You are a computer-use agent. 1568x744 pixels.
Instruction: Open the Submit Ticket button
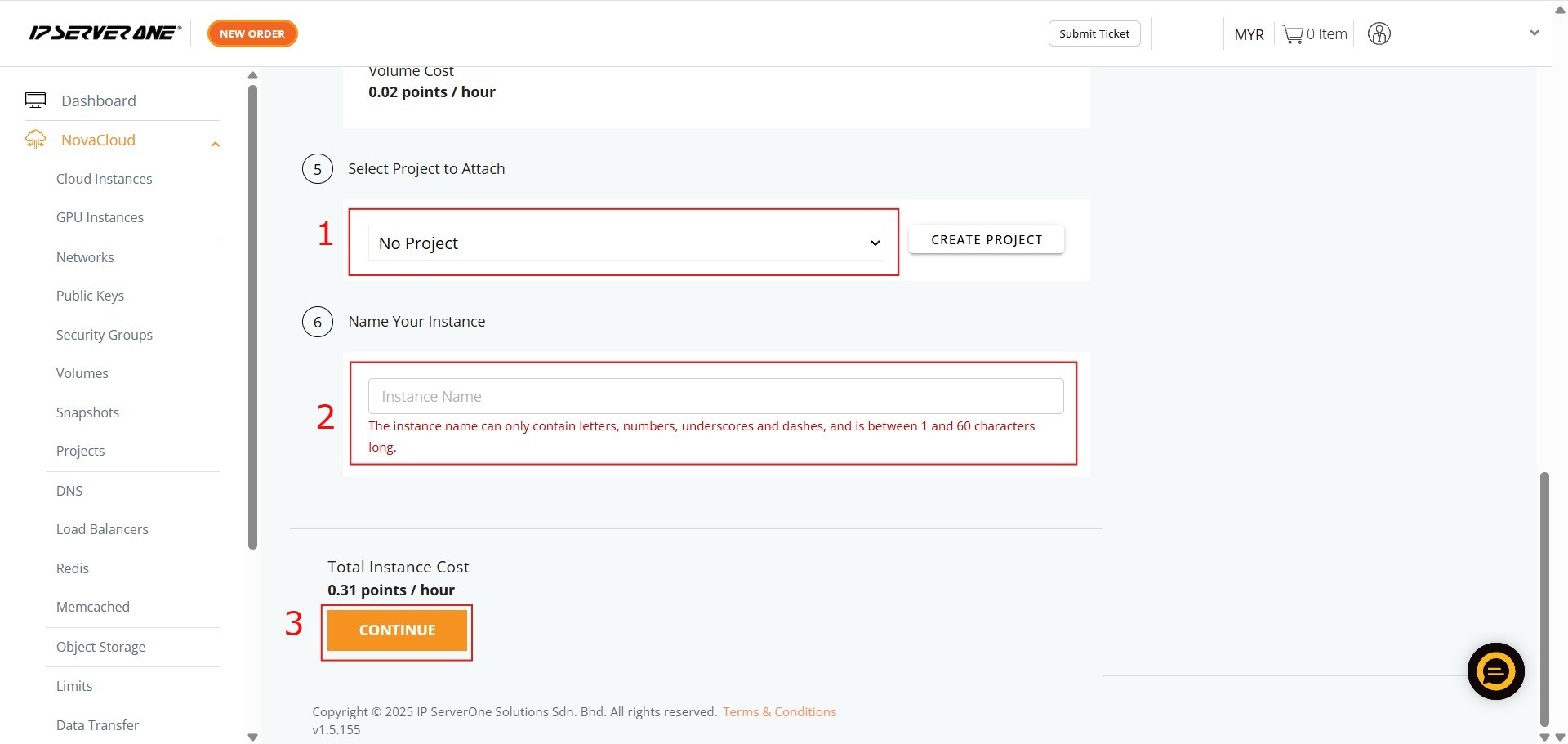pos(1094,33)
